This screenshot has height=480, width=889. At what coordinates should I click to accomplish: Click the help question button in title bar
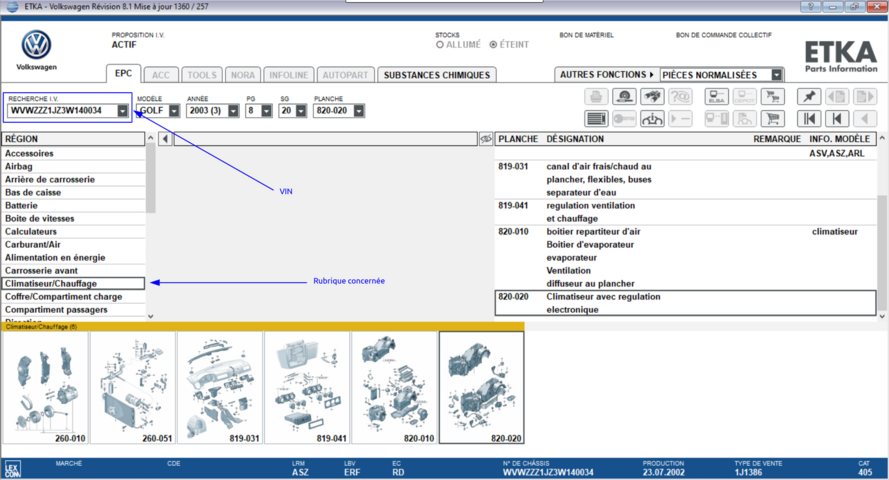(810, 6)
